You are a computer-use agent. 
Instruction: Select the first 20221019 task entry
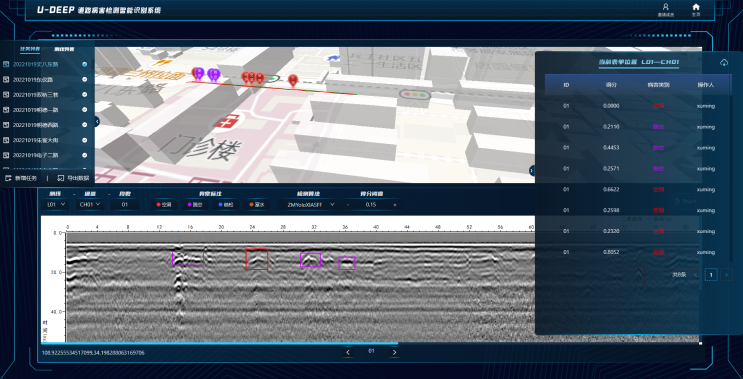click(x=45, y=64)
